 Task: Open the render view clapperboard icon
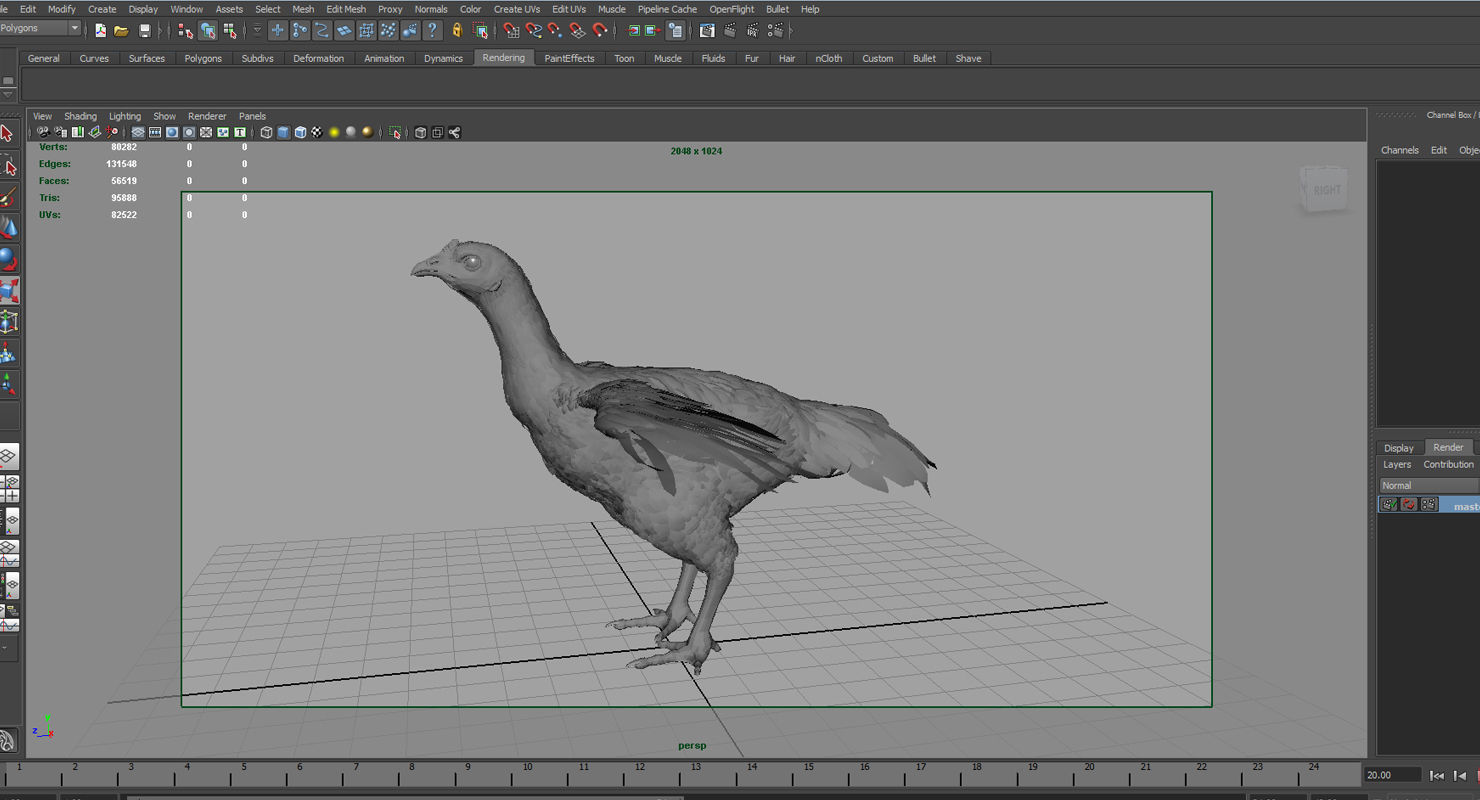[x=707, y=31]
